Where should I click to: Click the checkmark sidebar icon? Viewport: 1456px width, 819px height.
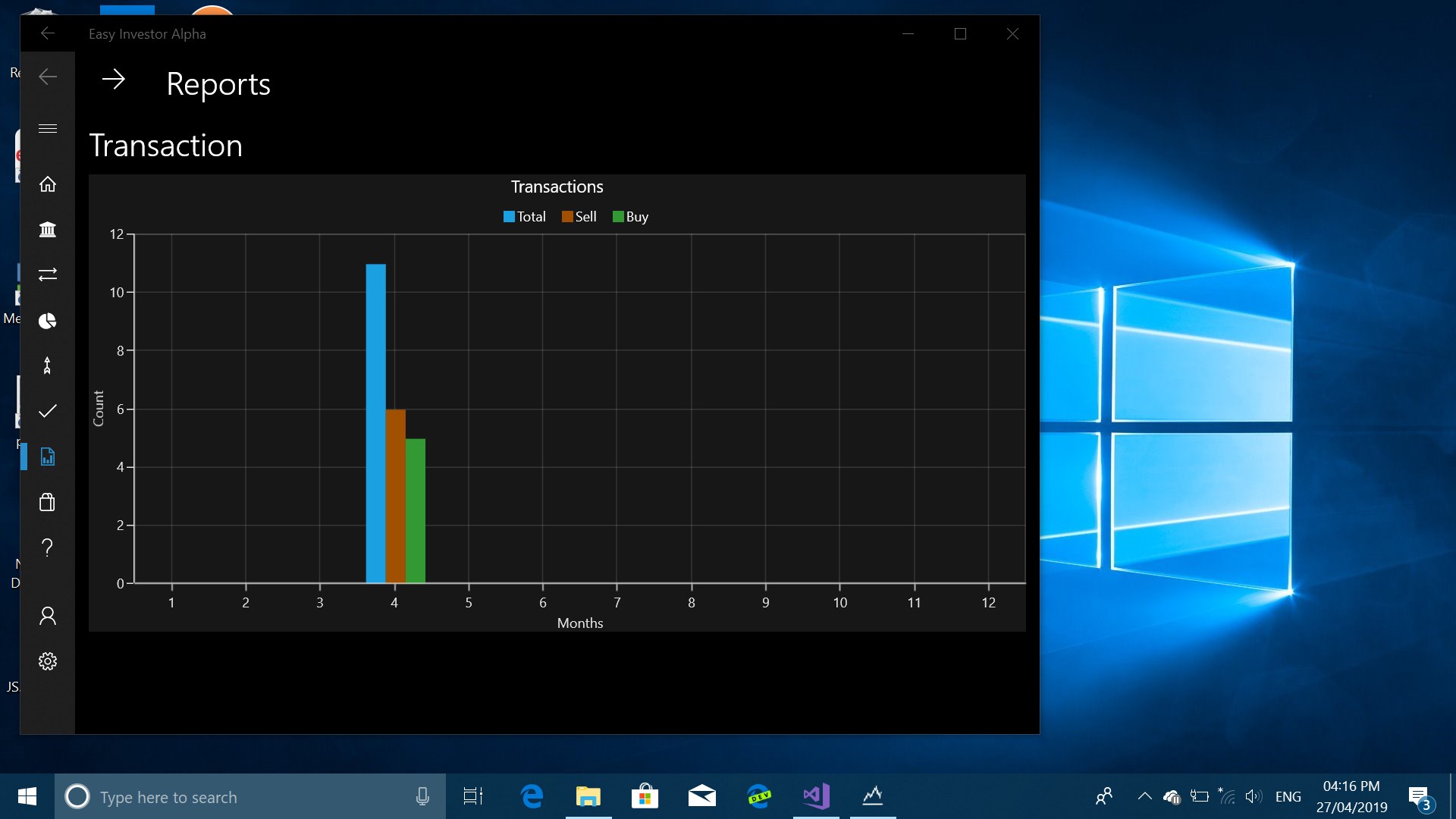tap(47, 411)
